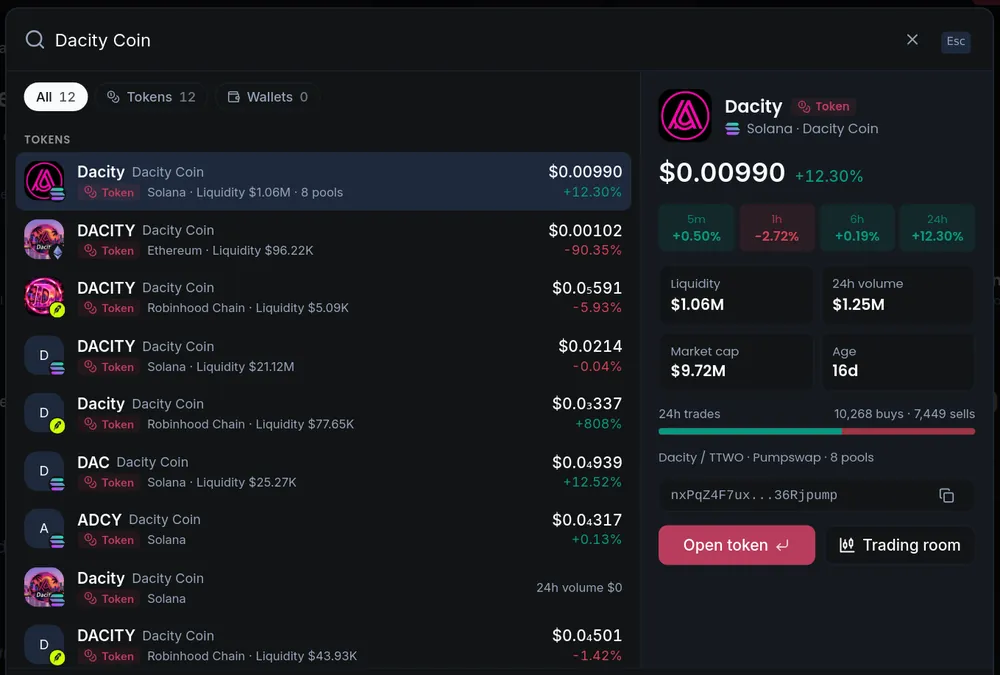1000x675 pixels.
Task: Open the Trading room
Action: [900, 545]
